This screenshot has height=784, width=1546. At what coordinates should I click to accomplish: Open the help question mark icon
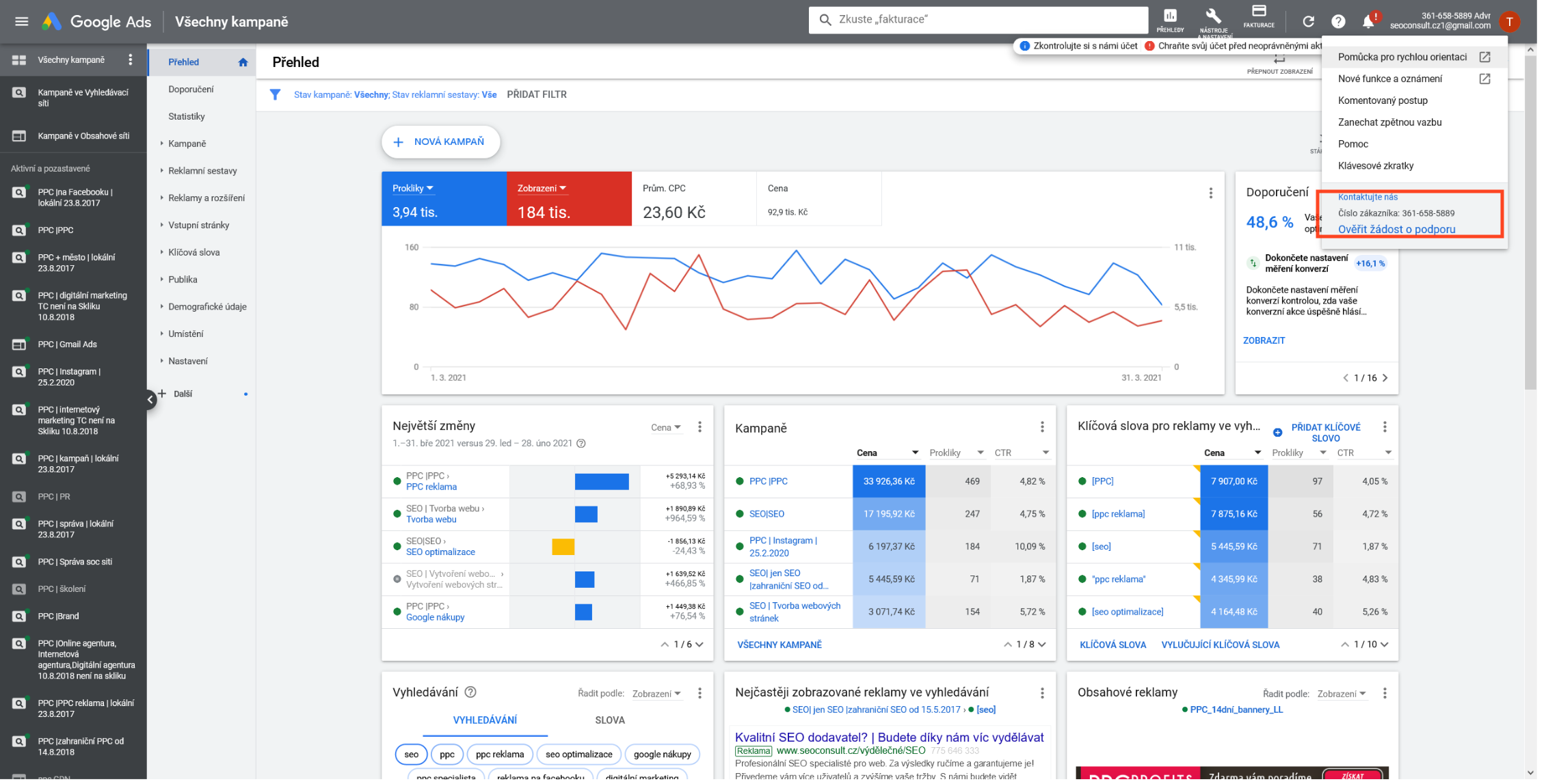pos(1346,21)
